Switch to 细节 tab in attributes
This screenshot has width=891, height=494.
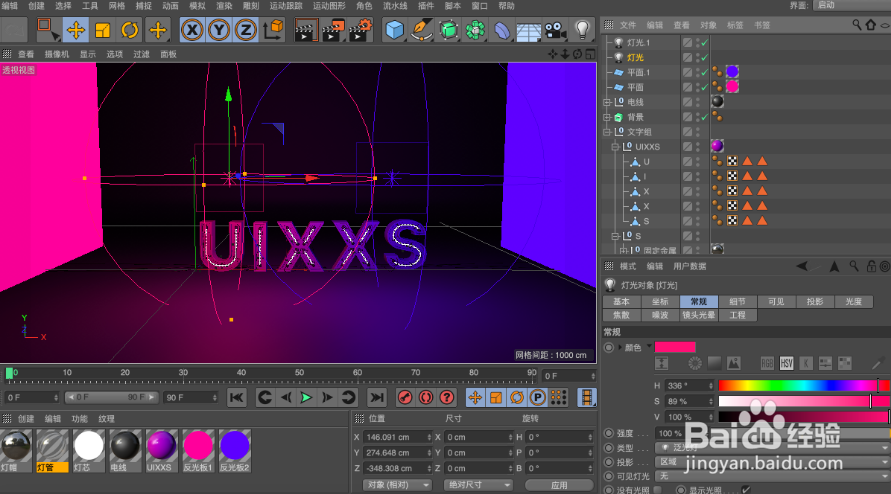pos(737,301)
